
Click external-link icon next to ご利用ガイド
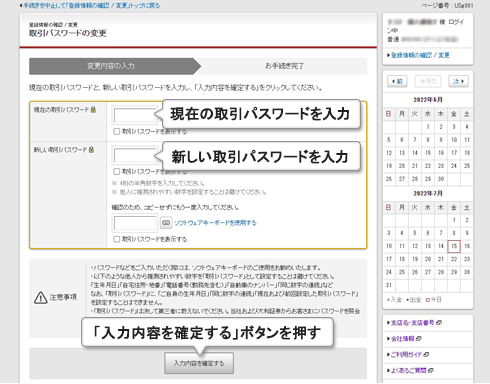pyautogui.click(x=426, y=354)
